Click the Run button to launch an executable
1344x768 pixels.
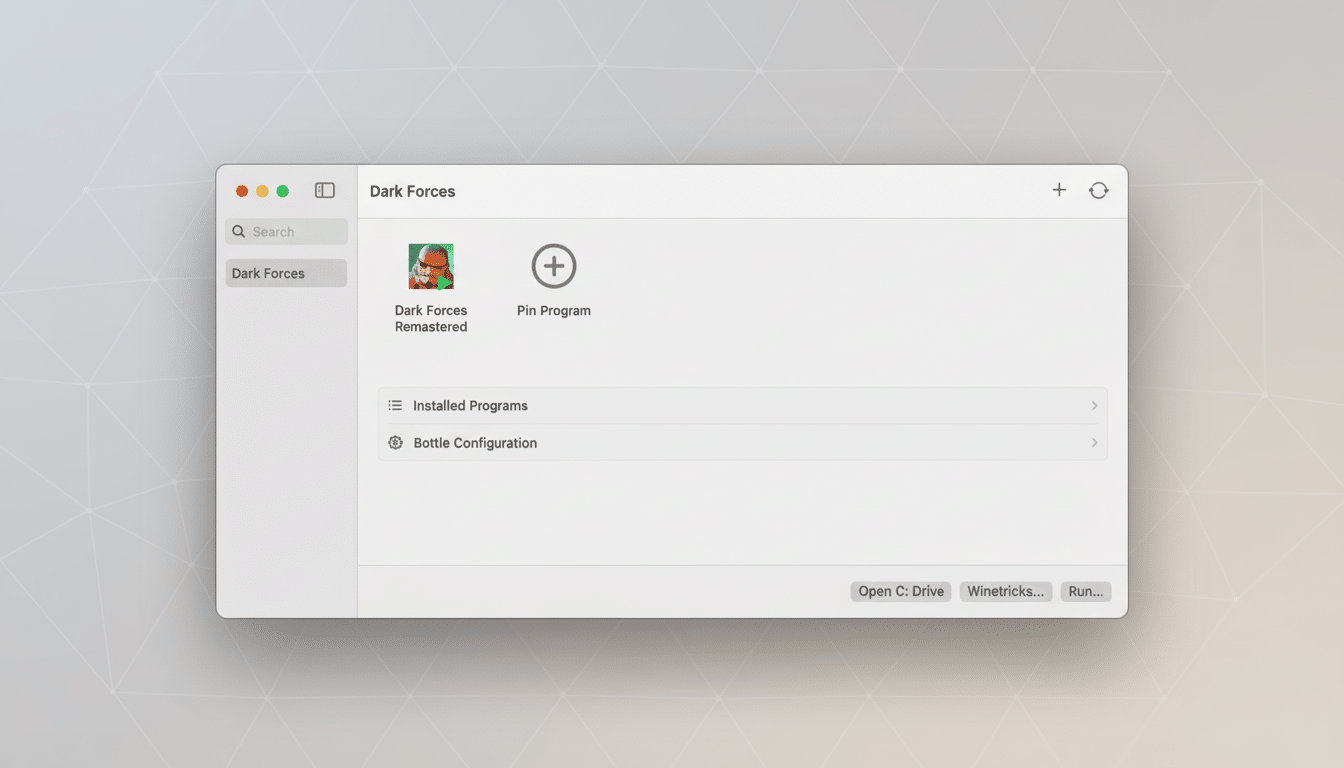pyautogui.click(x=1085, y=591)
